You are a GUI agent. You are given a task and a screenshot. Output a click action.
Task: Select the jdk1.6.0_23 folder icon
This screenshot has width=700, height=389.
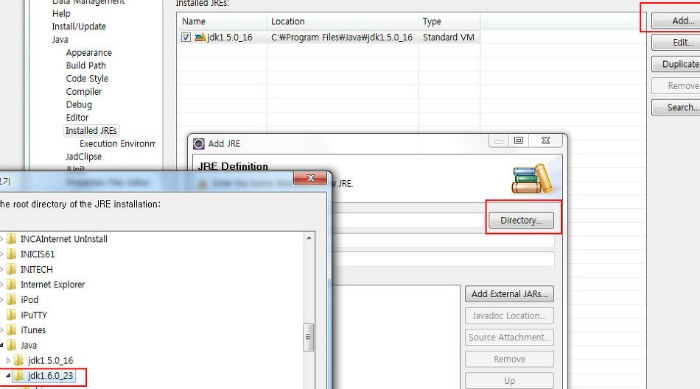[x=19, y=376]
